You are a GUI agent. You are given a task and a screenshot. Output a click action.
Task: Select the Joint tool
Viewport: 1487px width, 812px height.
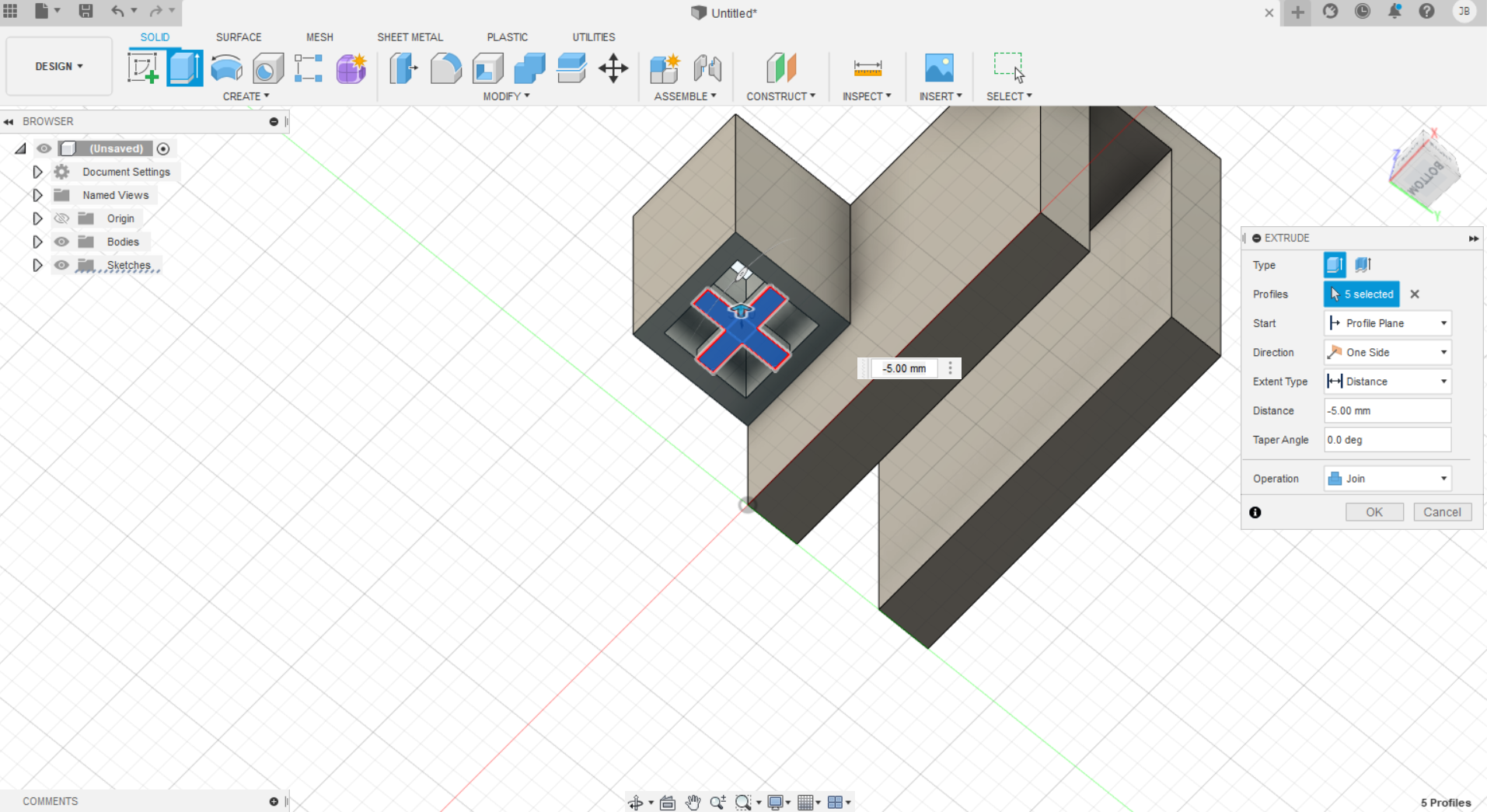point(707,68)
